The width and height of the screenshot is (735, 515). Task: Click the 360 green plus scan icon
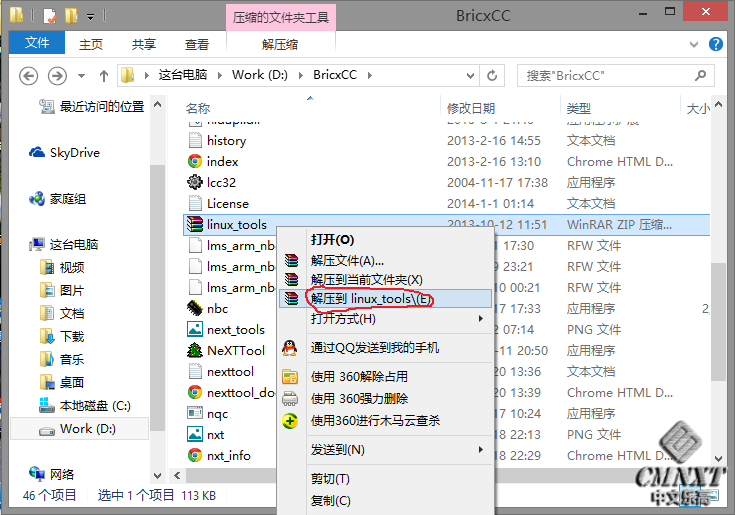click(x=290, y=421)
